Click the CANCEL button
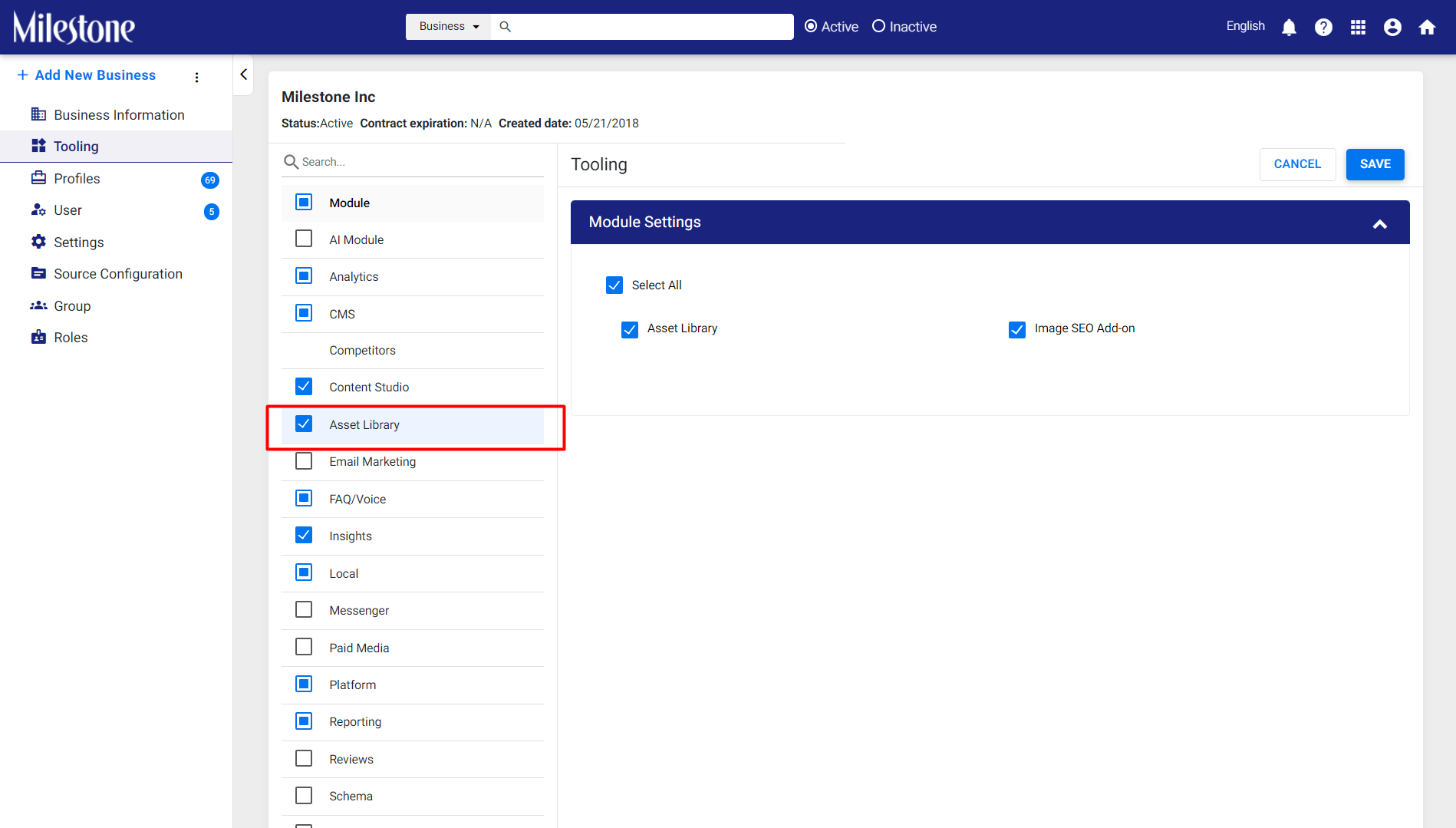The height and width of the screenshot is (828, 1456). tap(1297, 164)
